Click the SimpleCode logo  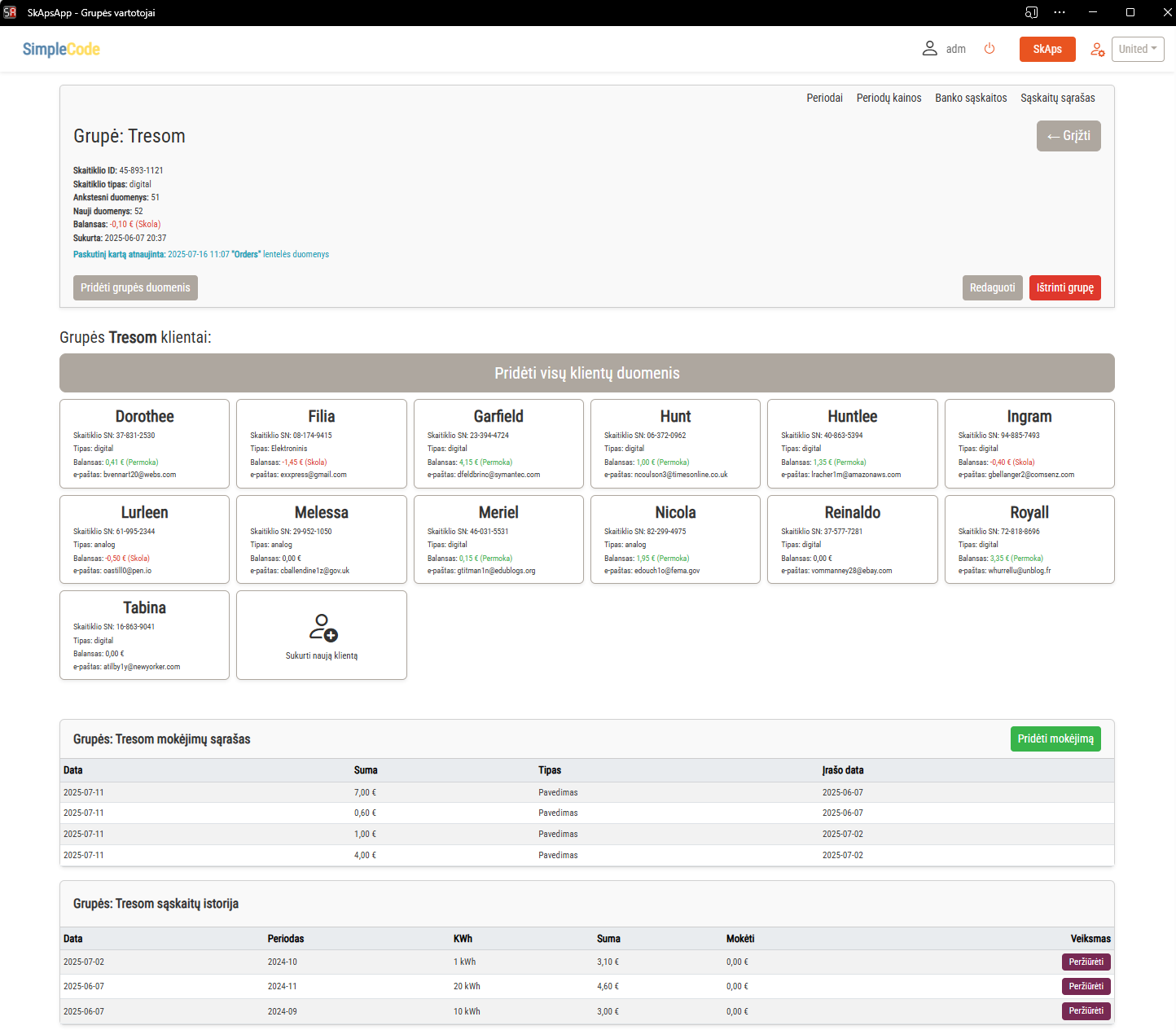[61, 49]
